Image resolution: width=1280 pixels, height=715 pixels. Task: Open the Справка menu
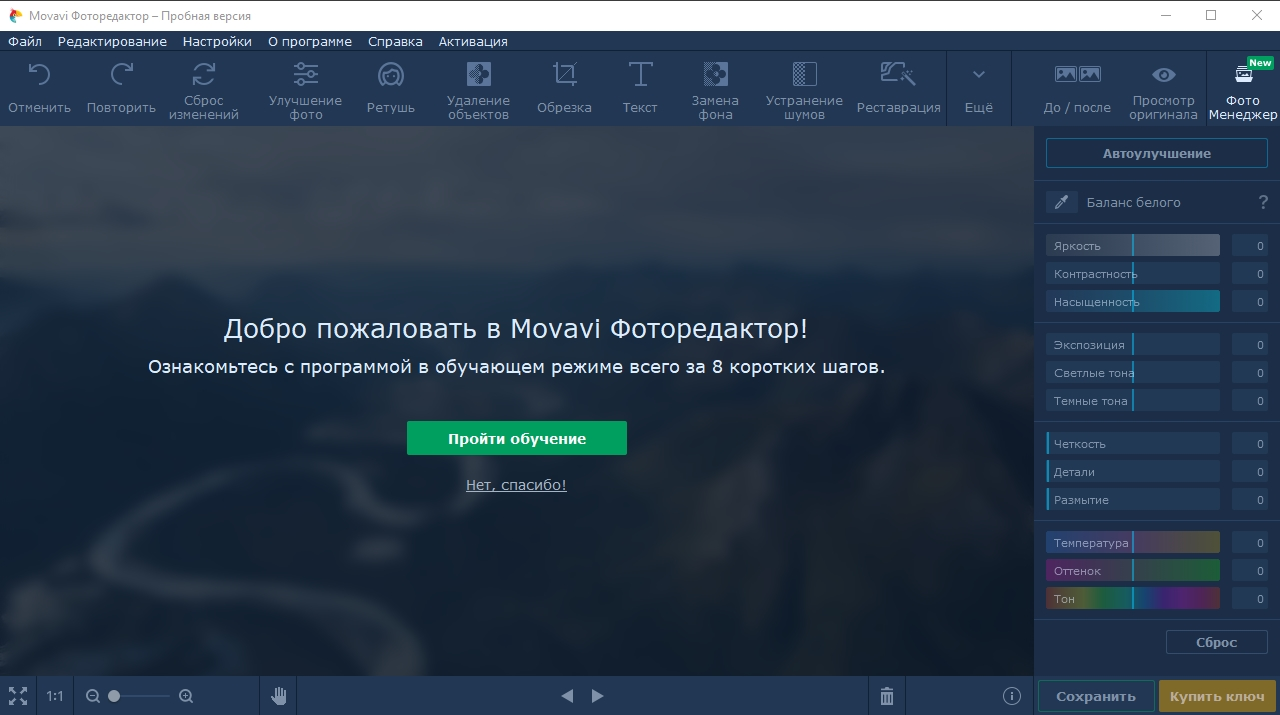point(395,42)
